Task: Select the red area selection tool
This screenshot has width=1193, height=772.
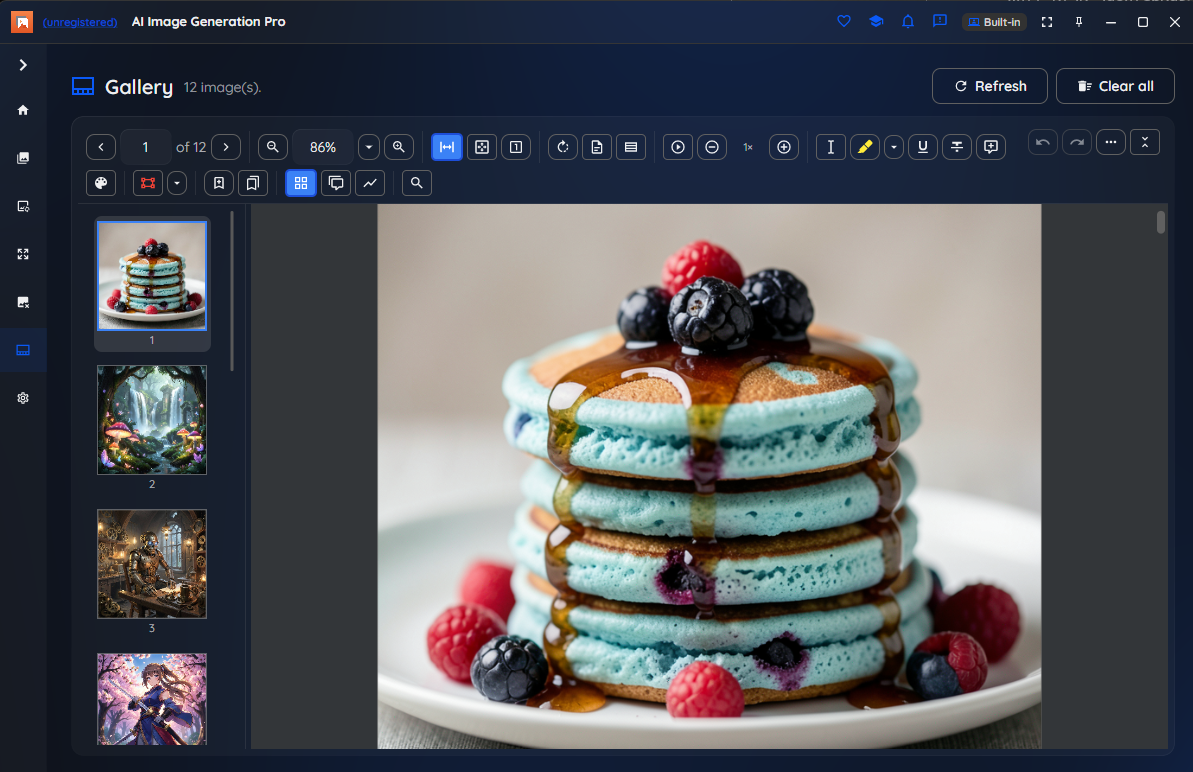Action: [x=148, y=183]
